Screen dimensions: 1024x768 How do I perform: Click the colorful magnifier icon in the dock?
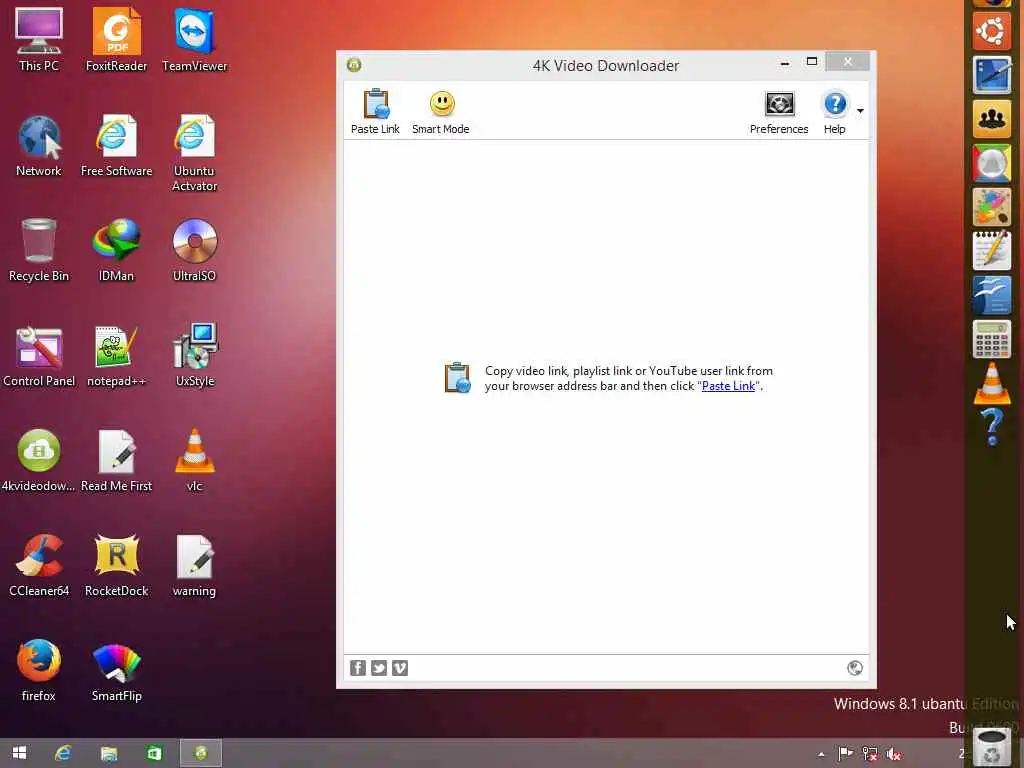(x=991, y=163)
